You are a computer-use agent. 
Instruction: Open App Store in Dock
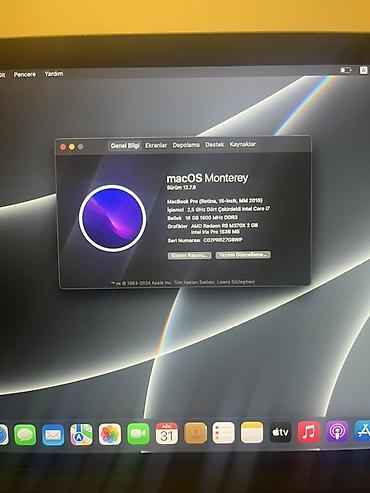click(x=363, y=430)
